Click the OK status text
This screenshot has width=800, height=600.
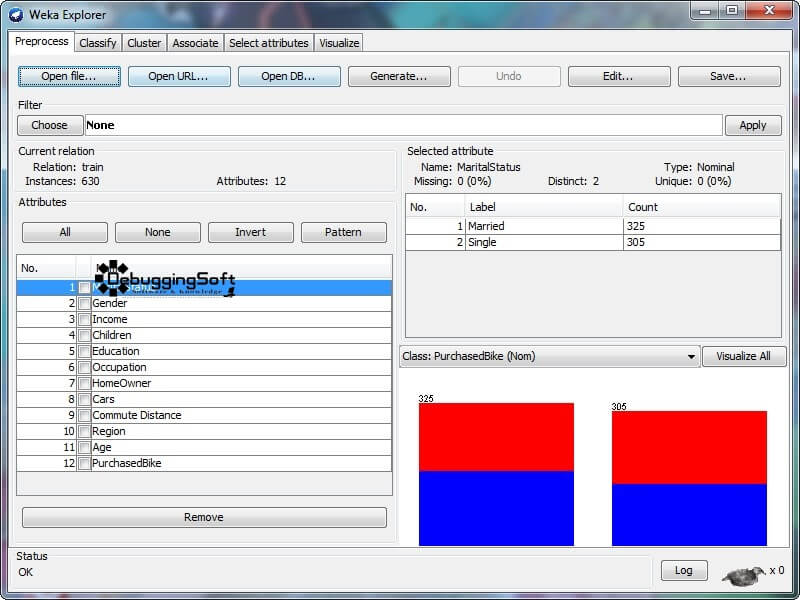point(26,572)
